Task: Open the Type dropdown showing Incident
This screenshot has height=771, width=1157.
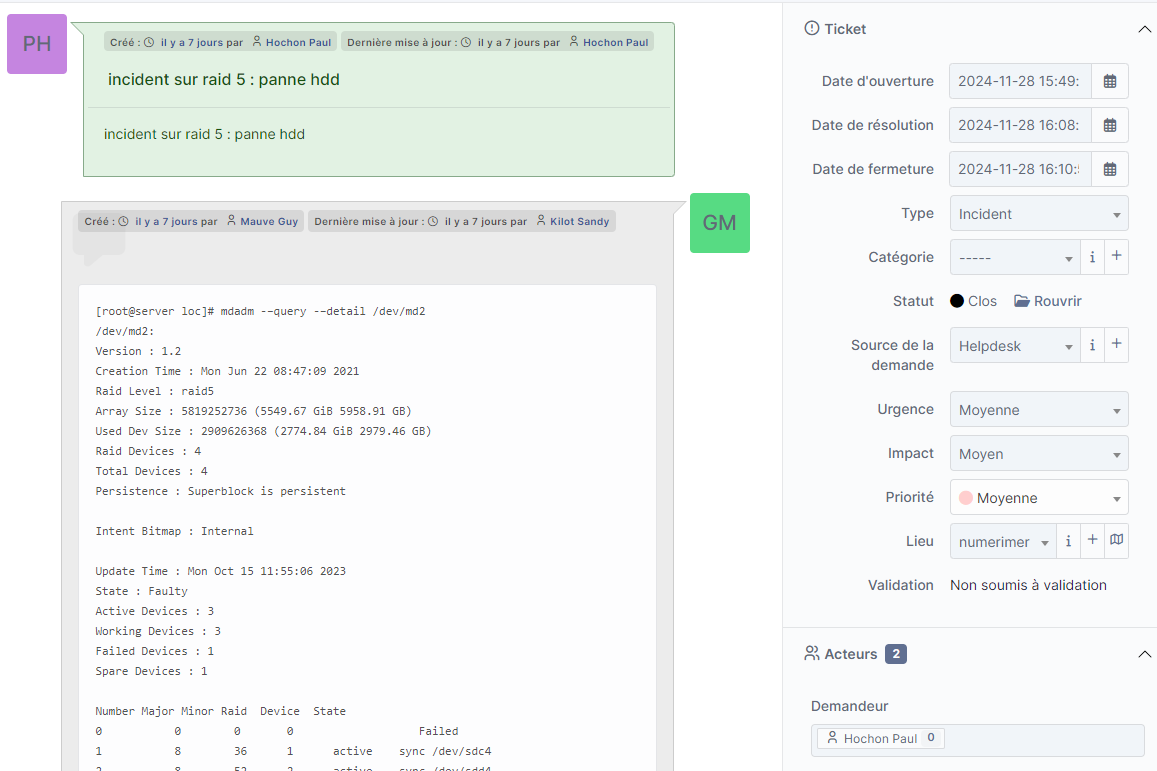Action: click(x=1038, y=214)
